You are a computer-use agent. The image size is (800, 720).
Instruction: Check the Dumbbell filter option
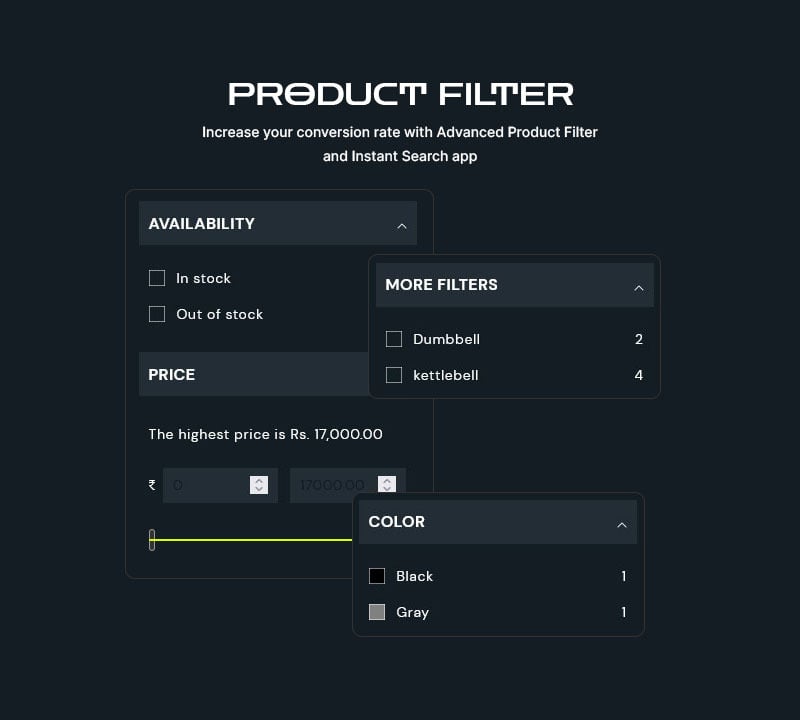click(394, 339)
